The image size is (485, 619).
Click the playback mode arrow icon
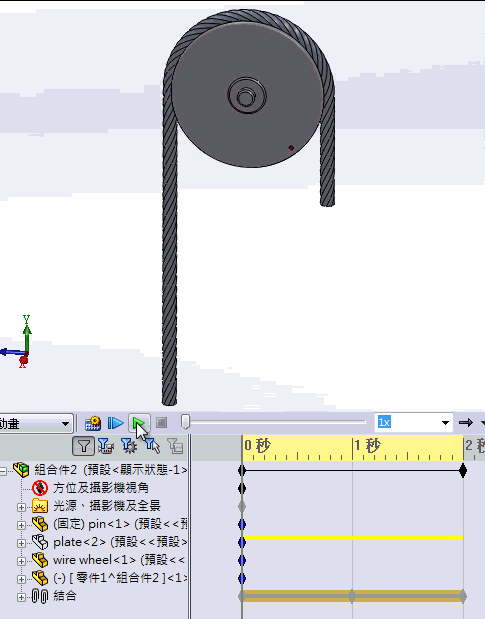pos(466,423)
